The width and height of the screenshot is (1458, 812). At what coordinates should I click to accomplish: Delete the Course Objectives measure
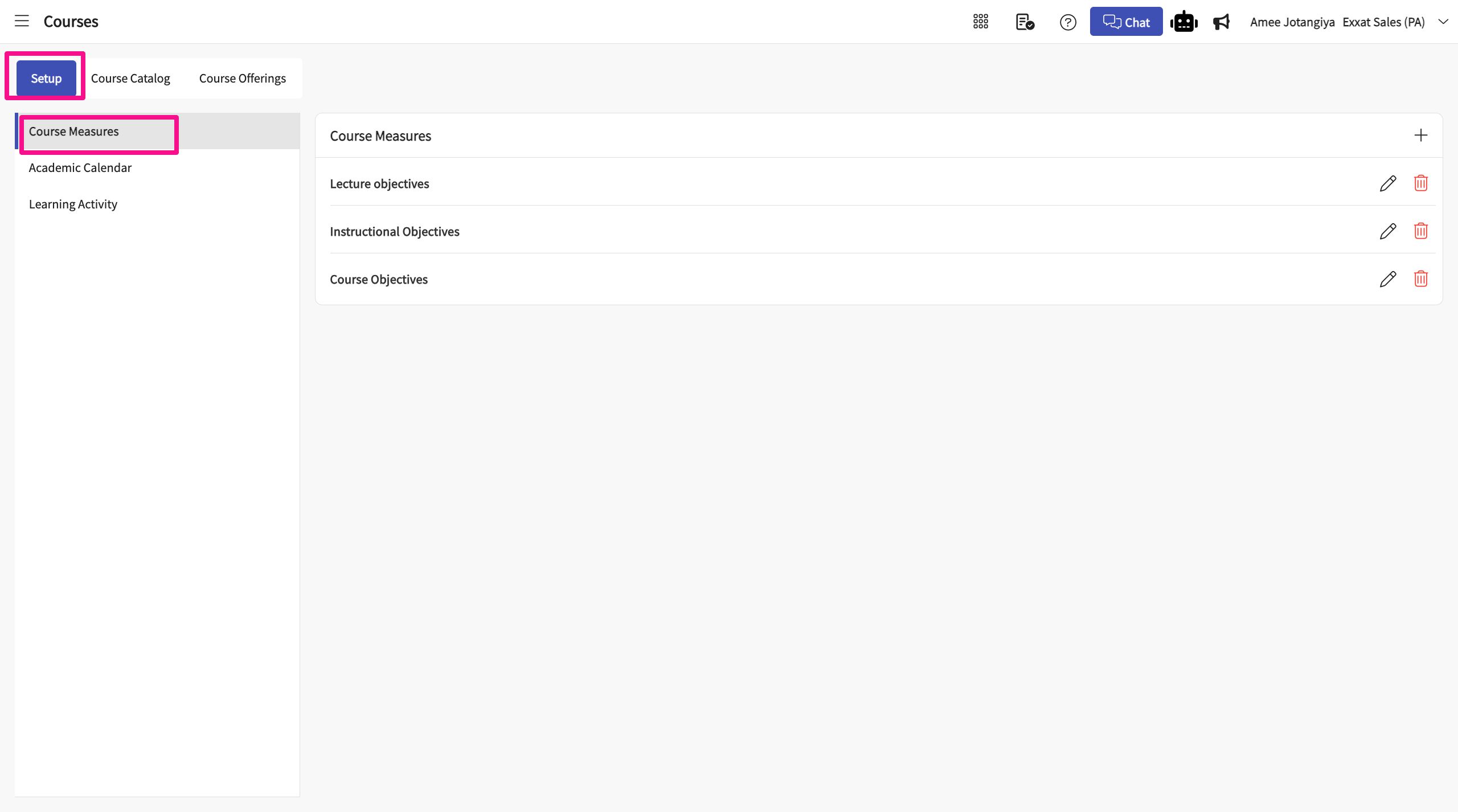tap(1420, 279)
